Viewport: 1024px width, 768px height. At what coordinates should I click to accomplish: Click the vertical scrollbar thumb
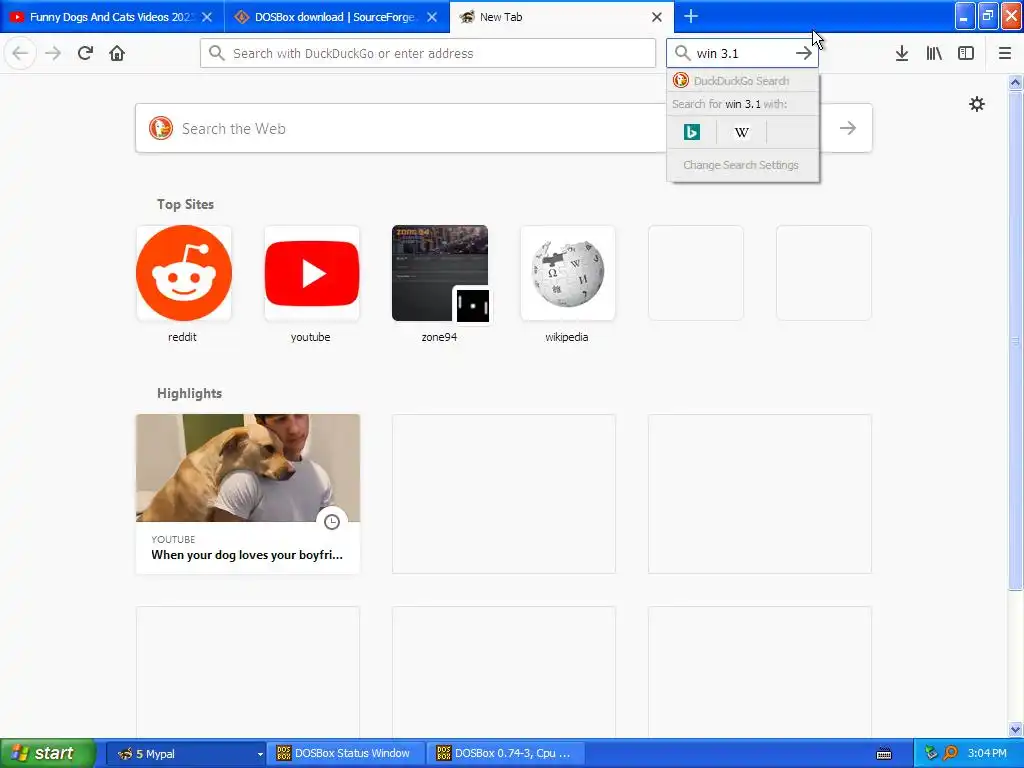tap(1015, 340)
